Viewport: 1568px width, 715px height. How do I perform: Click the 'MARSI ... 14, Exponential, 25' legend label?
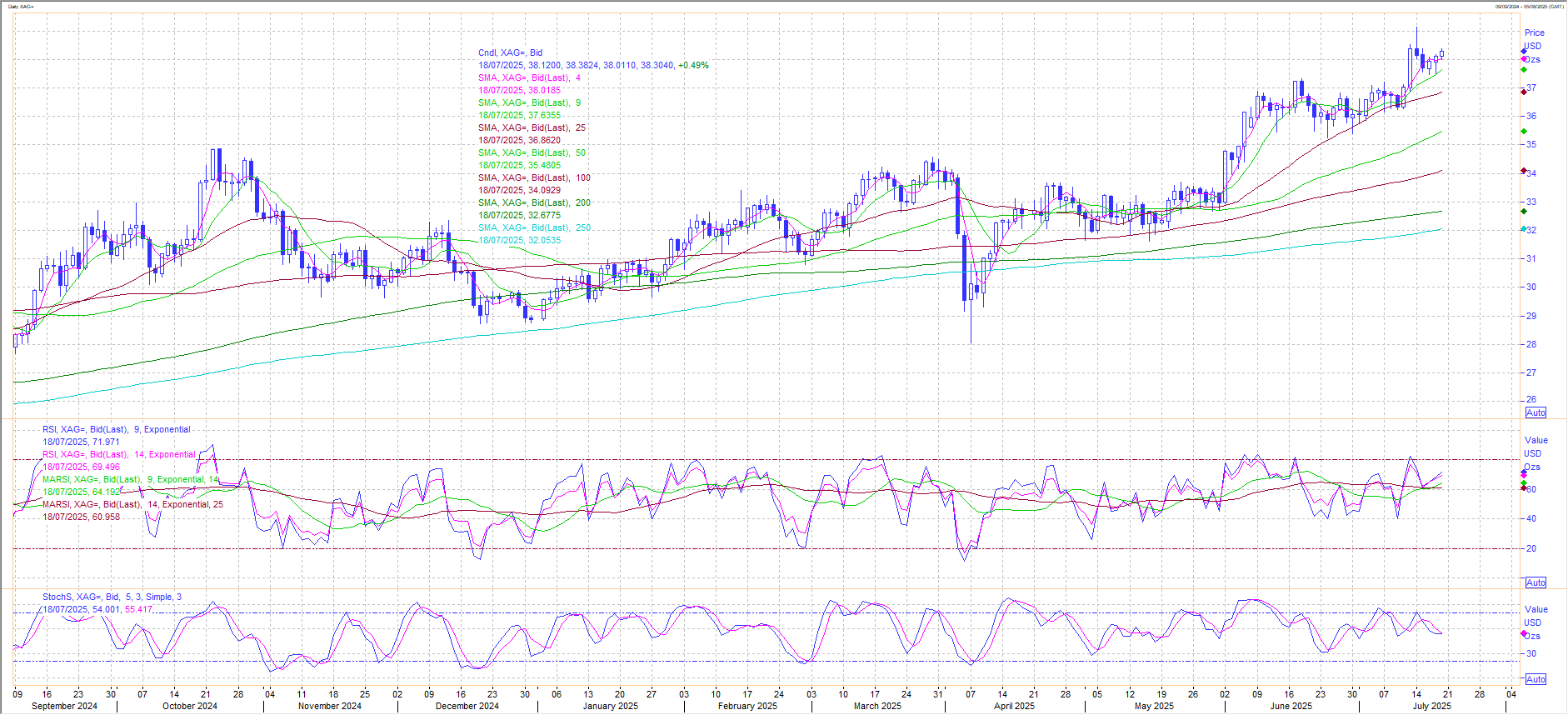point(133,504)
